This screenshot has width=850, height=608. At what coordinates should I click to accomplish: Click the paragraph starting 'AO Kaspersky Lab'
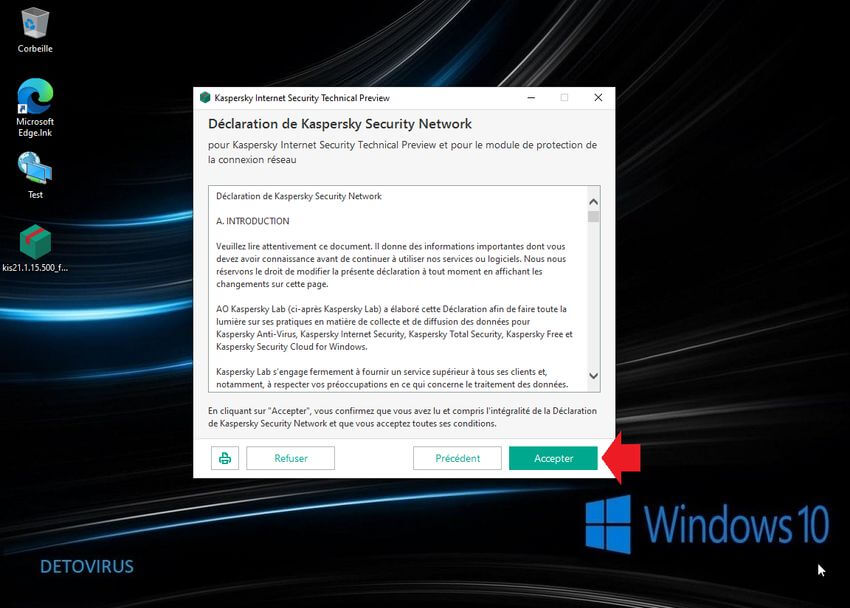[x=394, y=328]
